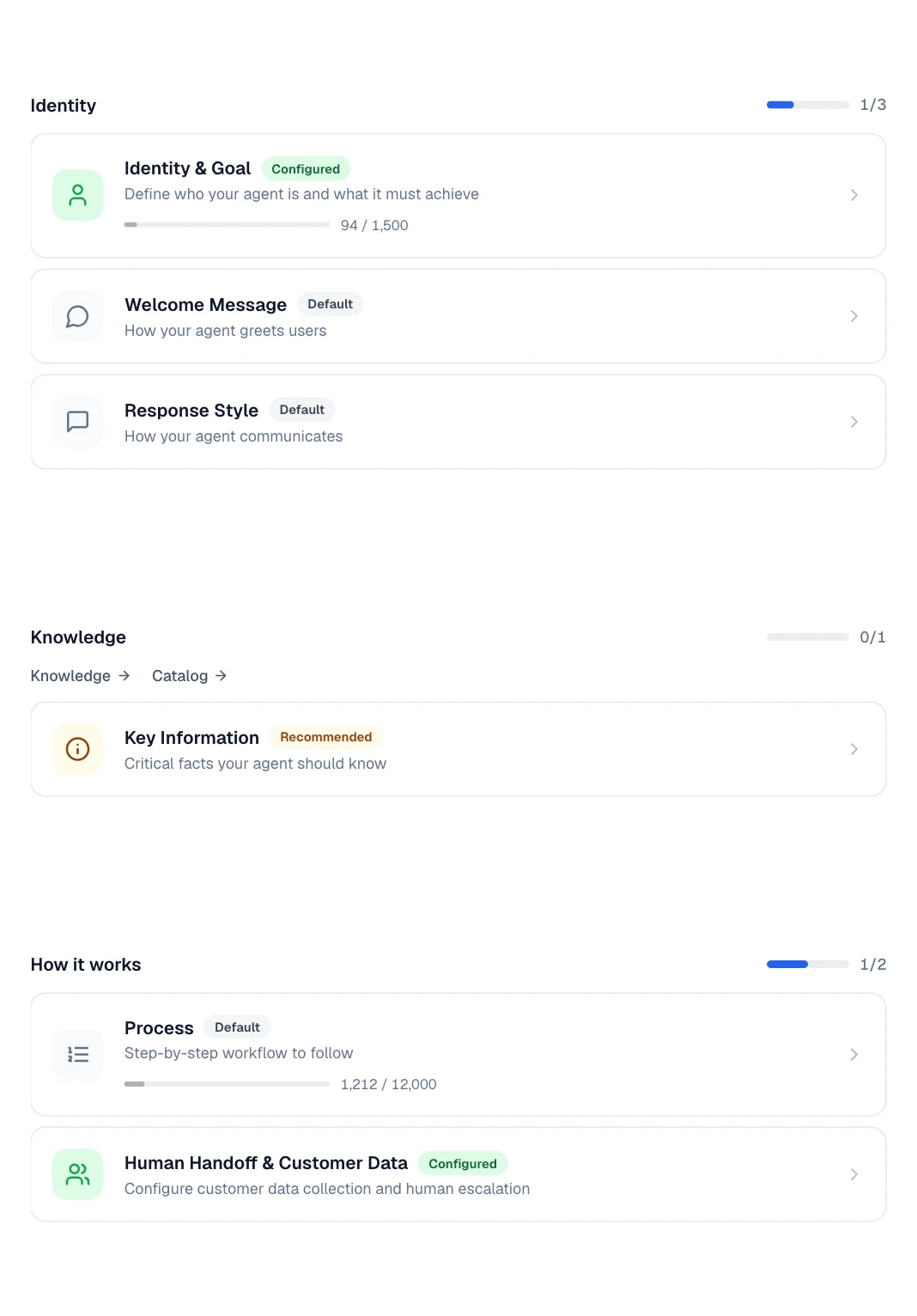
Task: Click the Welcome Message chat bubble icon
Action: [x=77, y=316]
